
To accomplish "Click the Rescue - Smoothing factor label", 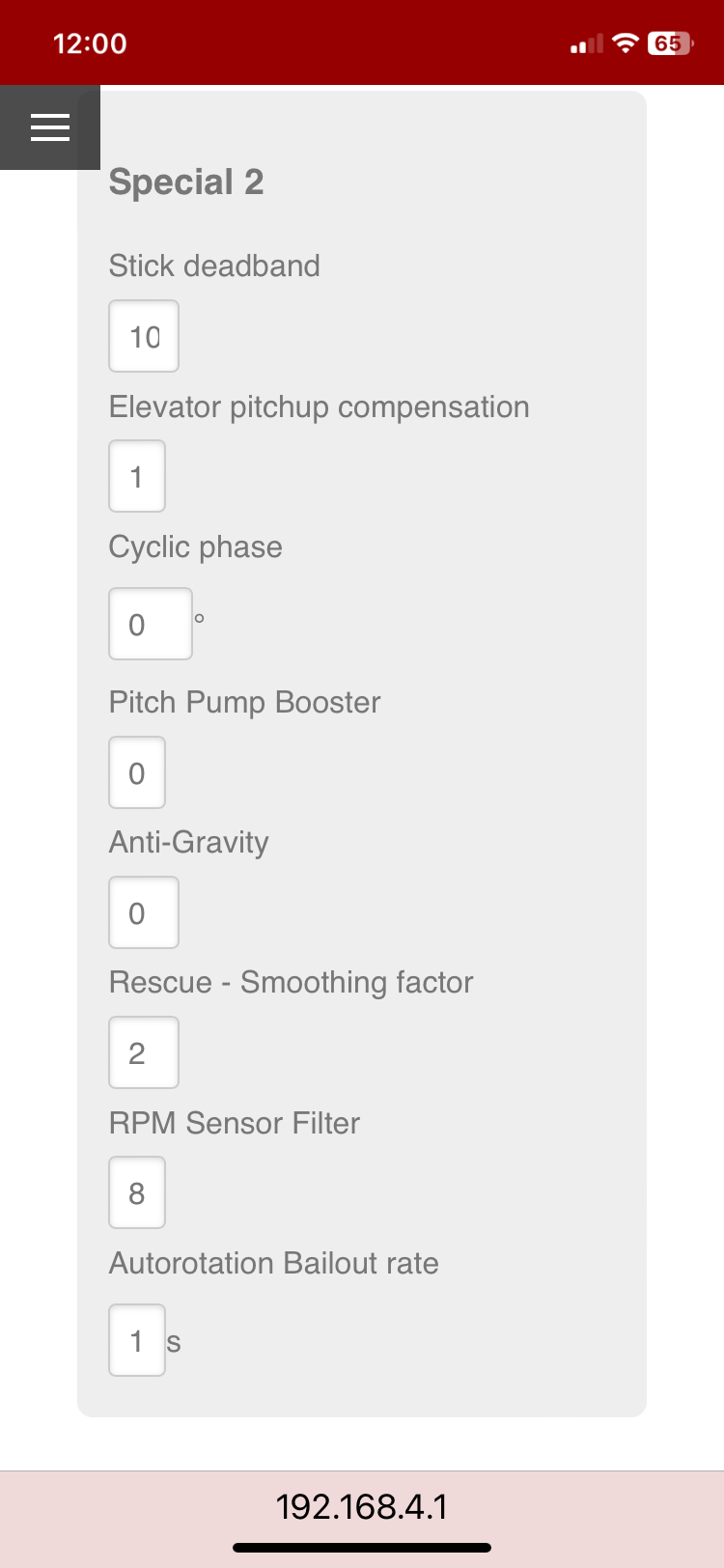I will (x=291, y=982).
